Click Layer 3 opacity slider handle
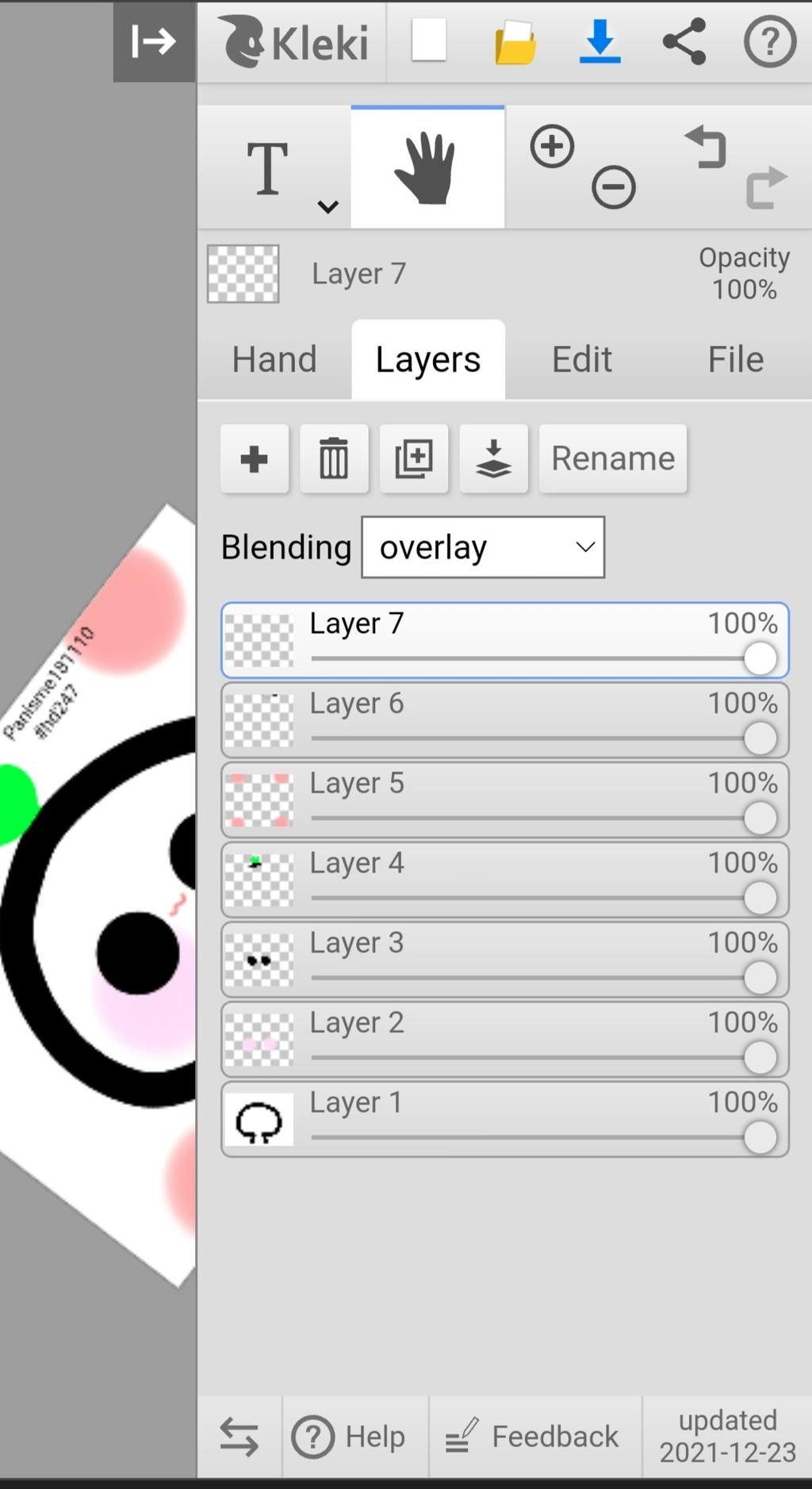 760,978
